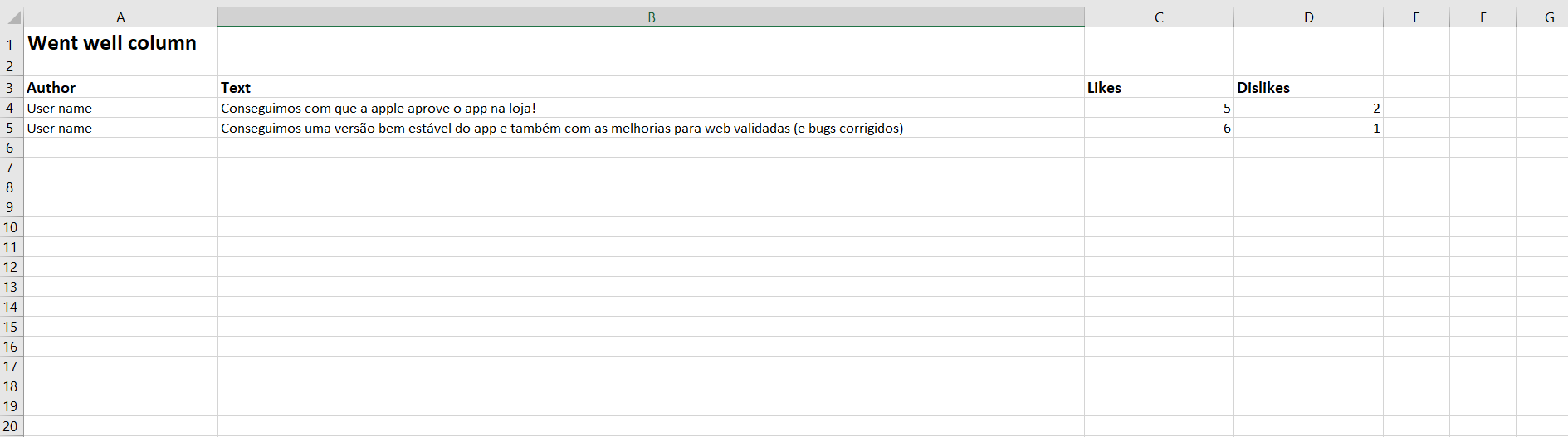Select the Likes cell containing 6
The width and height of the screenshot is (1568, 437).
click(x=1159, y=128)
